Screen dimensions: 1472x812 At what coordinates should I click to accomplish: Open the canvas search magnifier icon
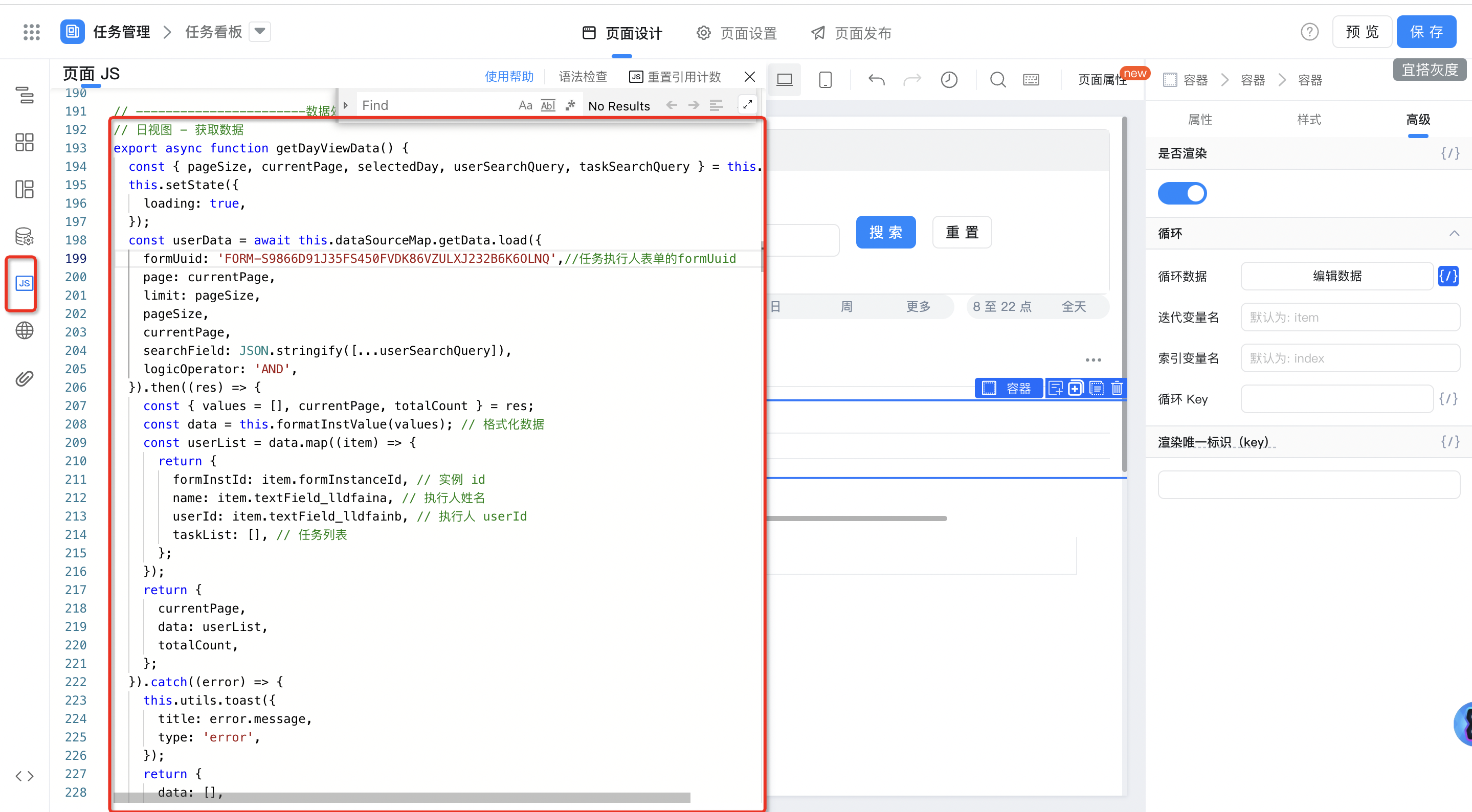(x=998, y=79)
